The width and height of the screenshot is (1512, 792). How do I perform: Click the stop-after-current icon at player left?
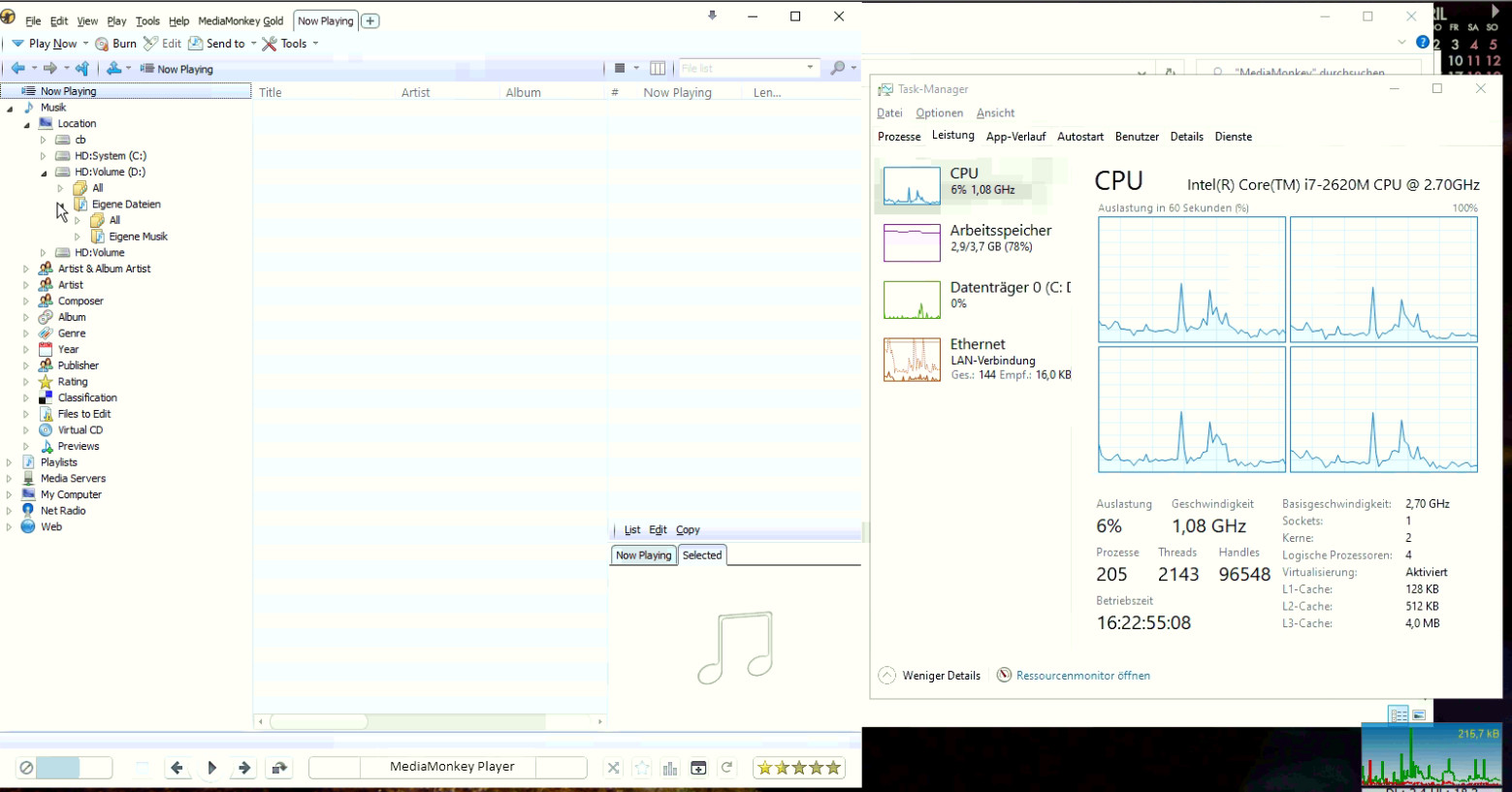26,768
